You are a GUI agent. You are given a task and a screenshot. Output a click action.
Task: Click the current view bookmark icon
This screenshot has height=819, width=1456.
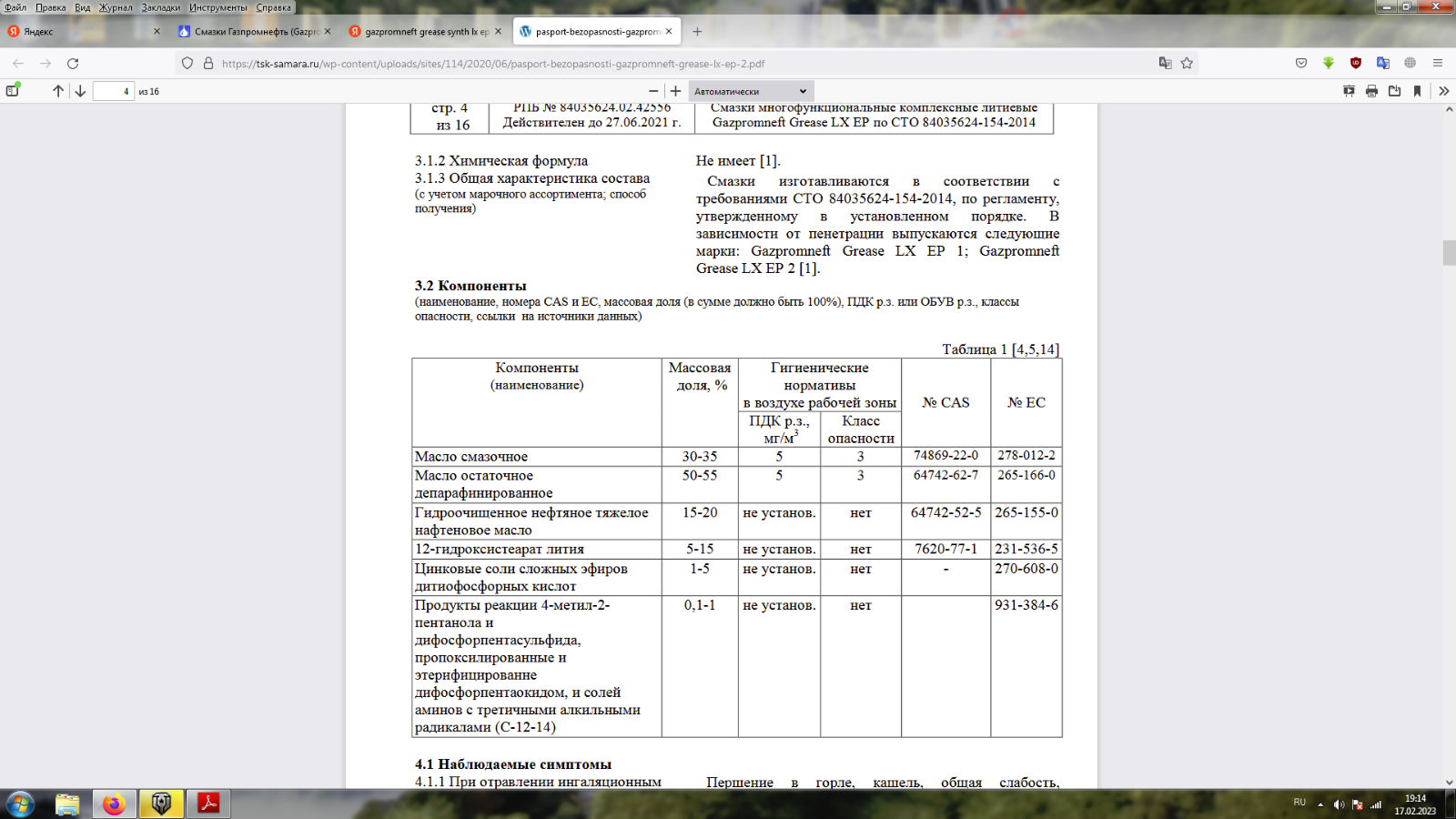coord(1417,91)
